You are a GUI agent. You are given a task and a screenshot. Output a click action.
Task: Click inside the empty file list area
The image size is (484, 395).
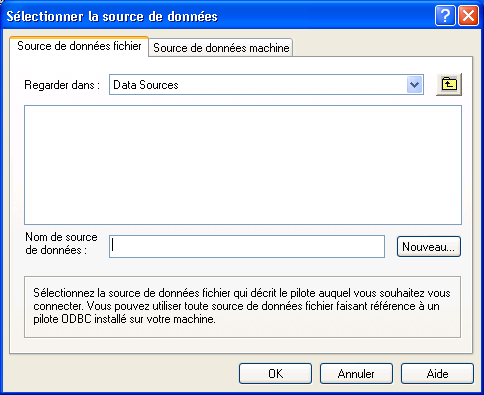tap(243, 165)
